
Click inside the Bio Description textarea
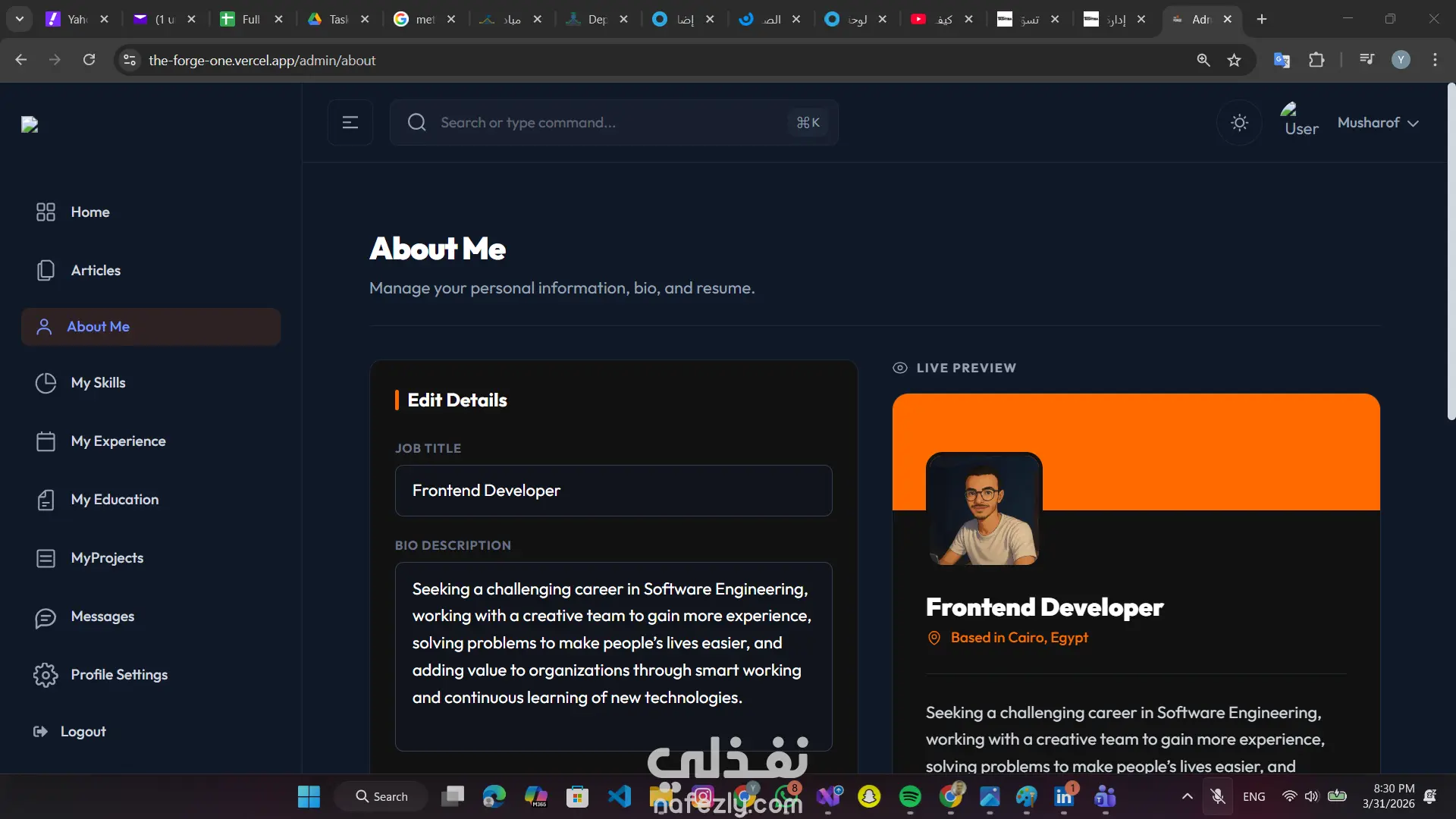point(613,656)
